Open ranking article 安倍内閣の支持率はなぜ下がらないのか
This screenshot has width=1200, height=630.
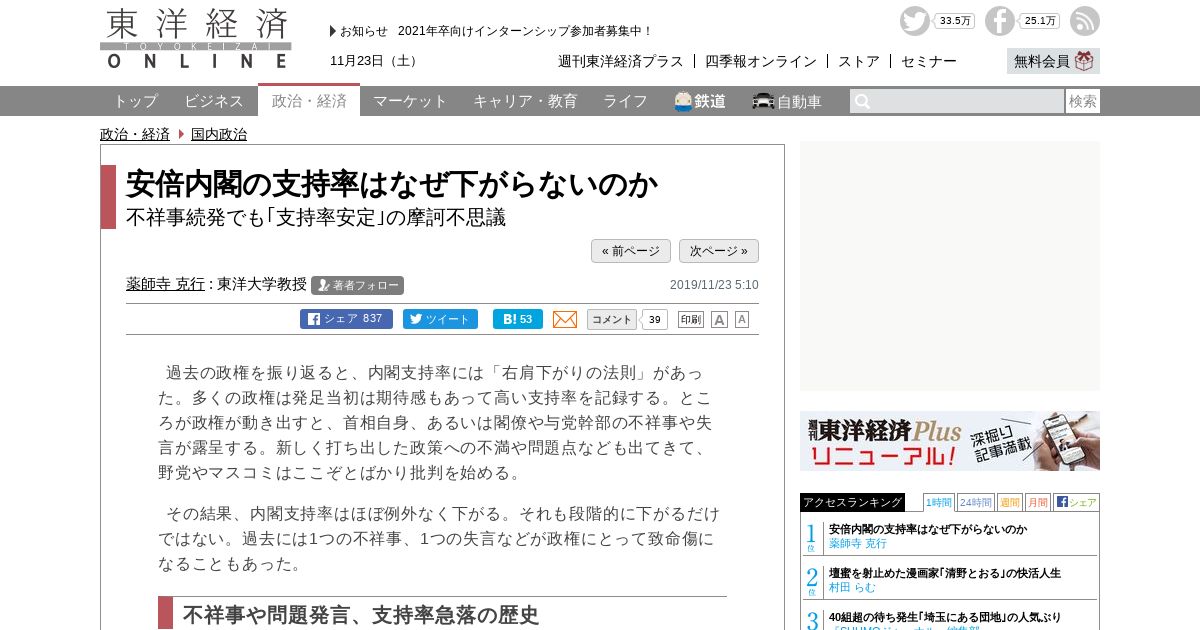point(928,529)
